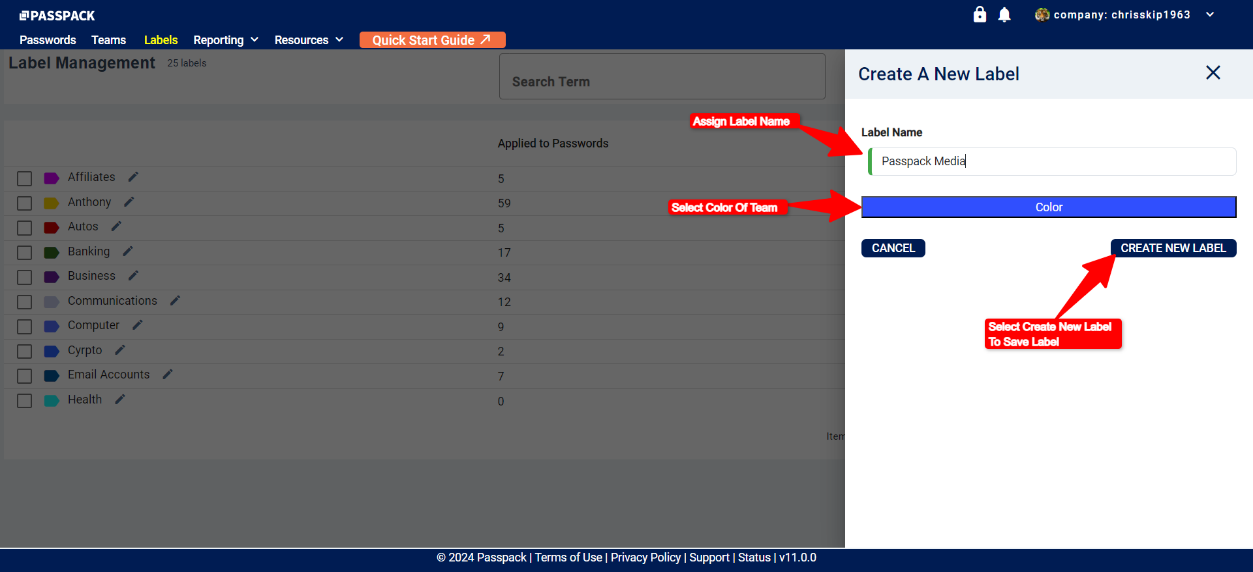Click the purple Business tag icon

click(x=52, y=277)
